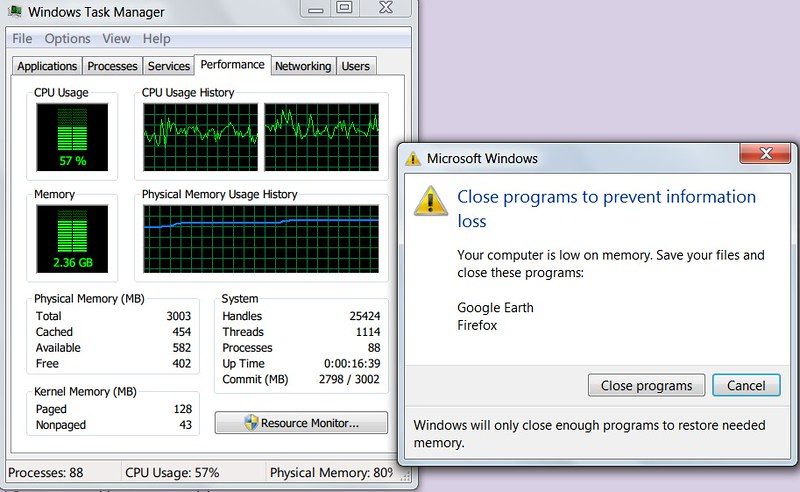Click the Physical Memory status bar entry
Image resolution: width=800 pixels, height=492 pixels.
click(x=332, y=473)
